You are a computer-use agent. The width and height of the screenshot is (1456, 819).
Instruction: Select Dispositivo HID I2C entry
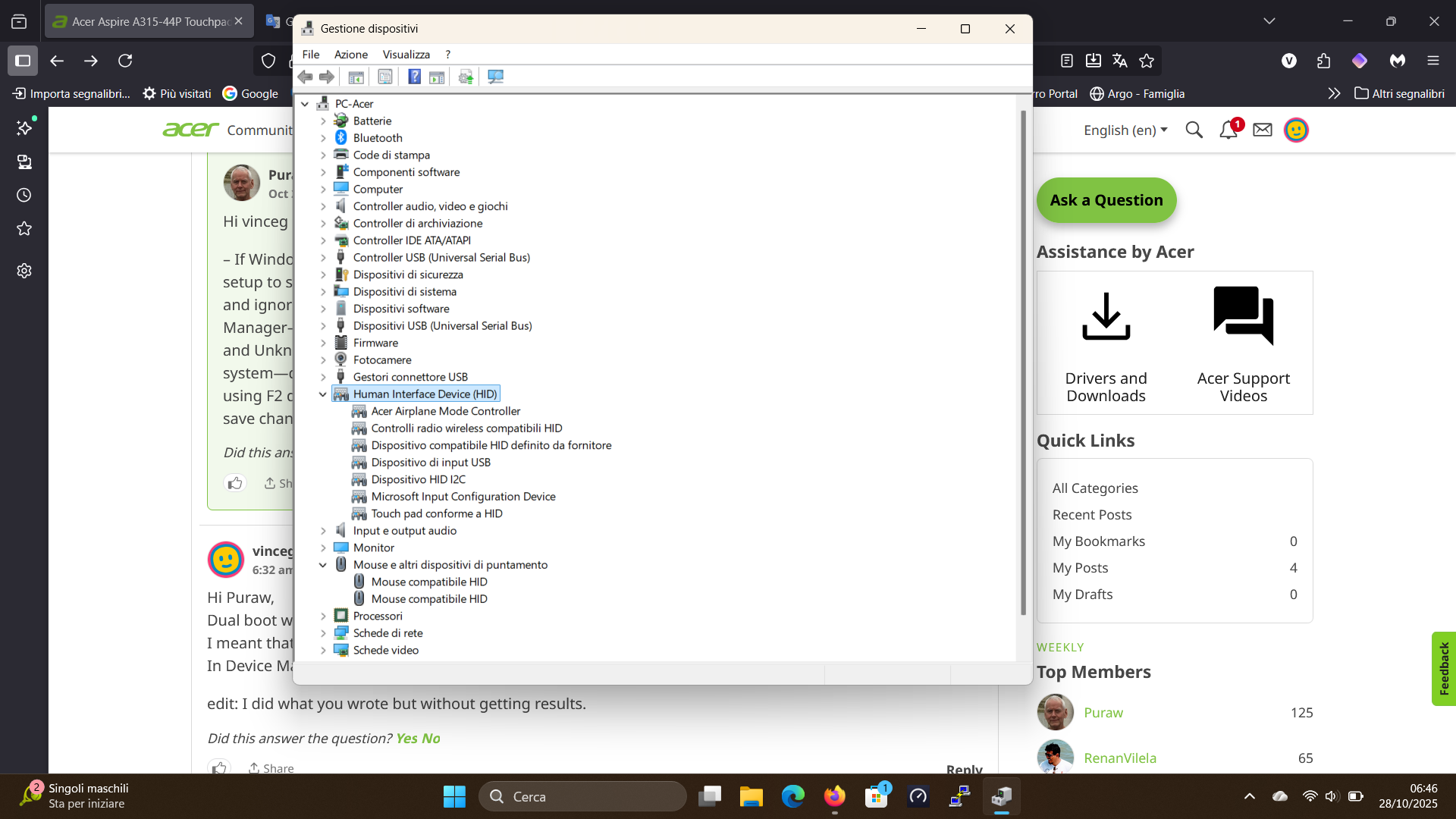click(418, 479)
